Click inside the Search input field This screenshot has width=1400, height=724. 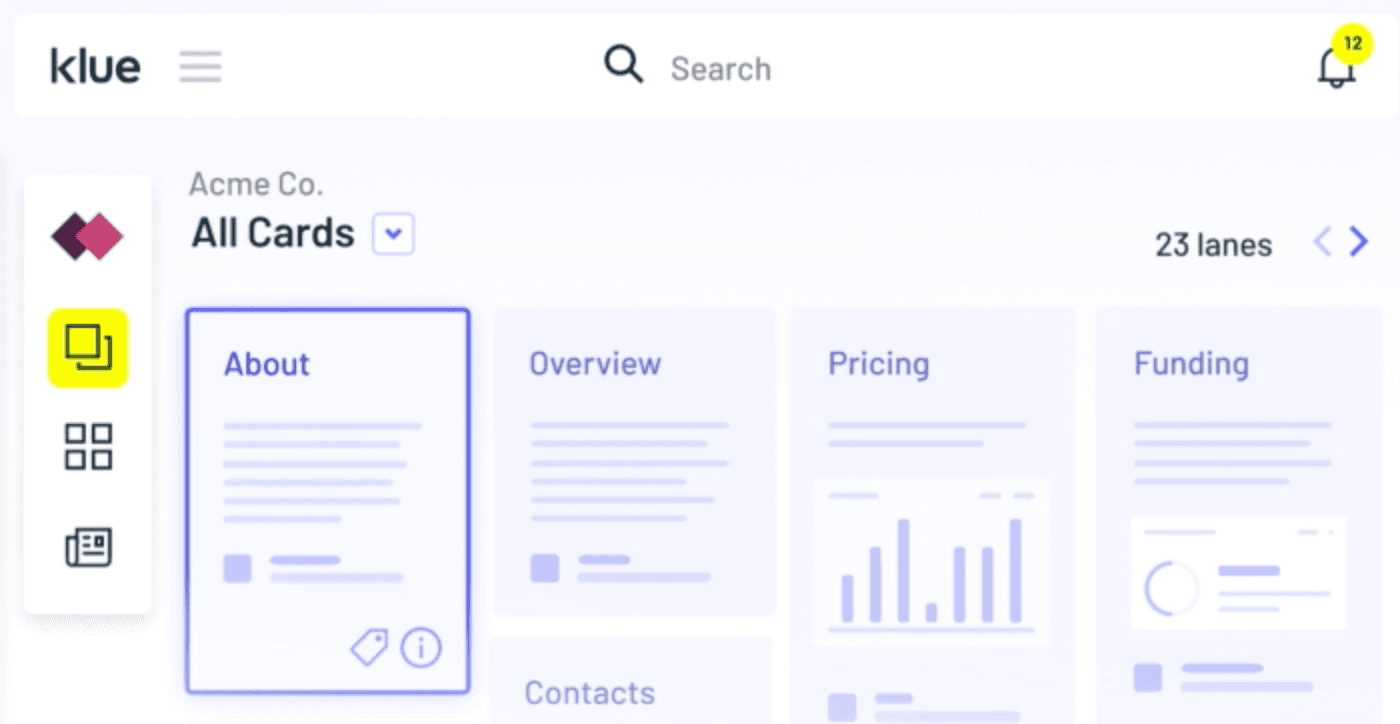click(760, 68)
